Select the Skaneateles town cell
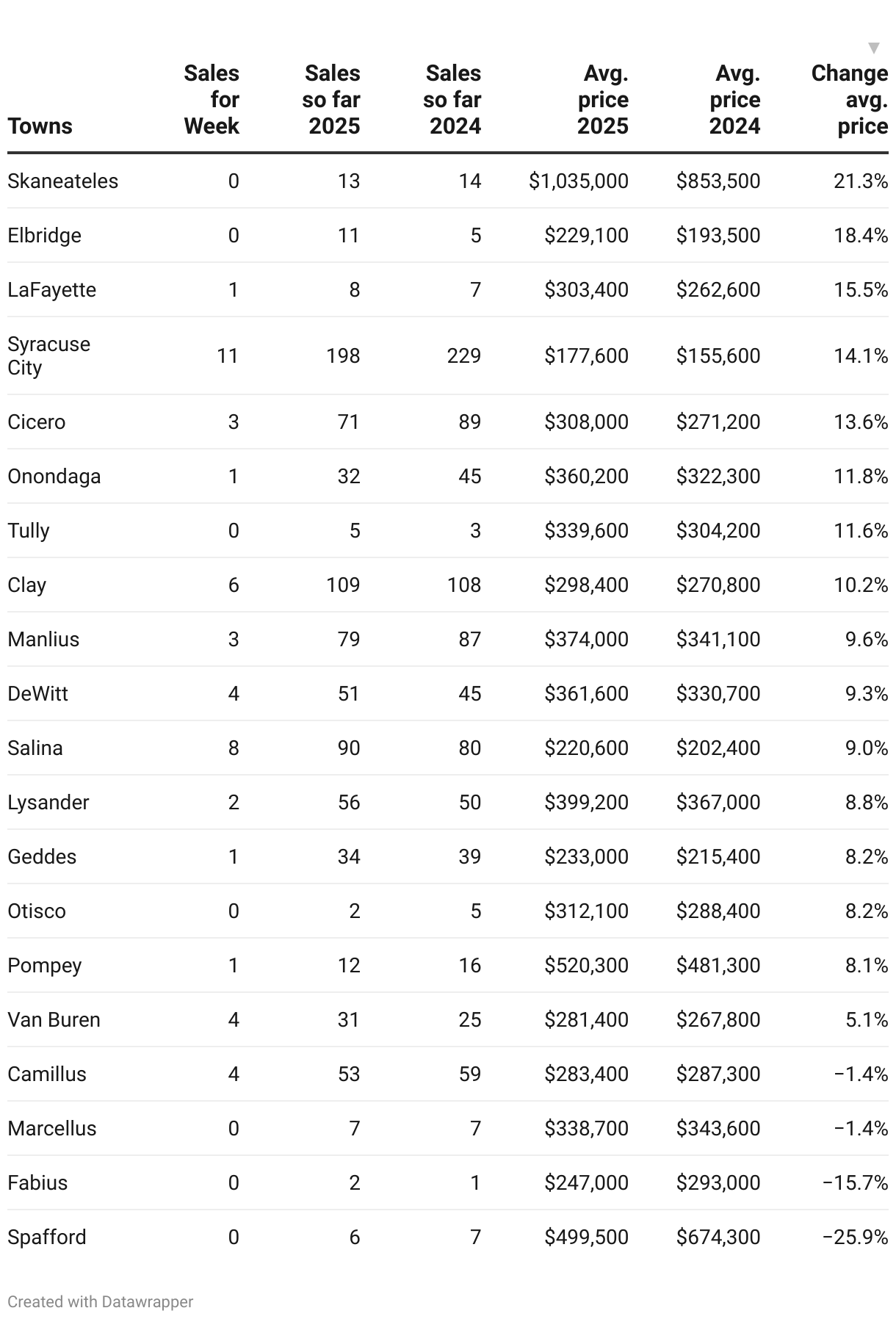The image size is (896, 1319). click(x=62, y=181)
